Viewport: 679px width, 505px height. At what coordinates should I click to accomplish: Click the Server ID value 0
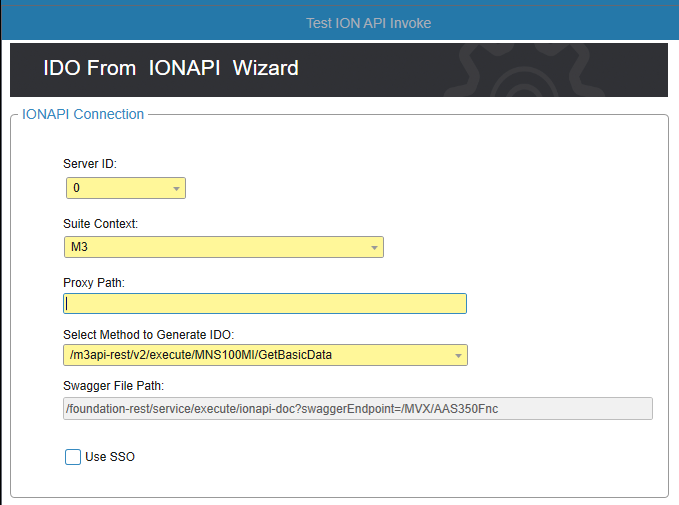tap(77, 188)
